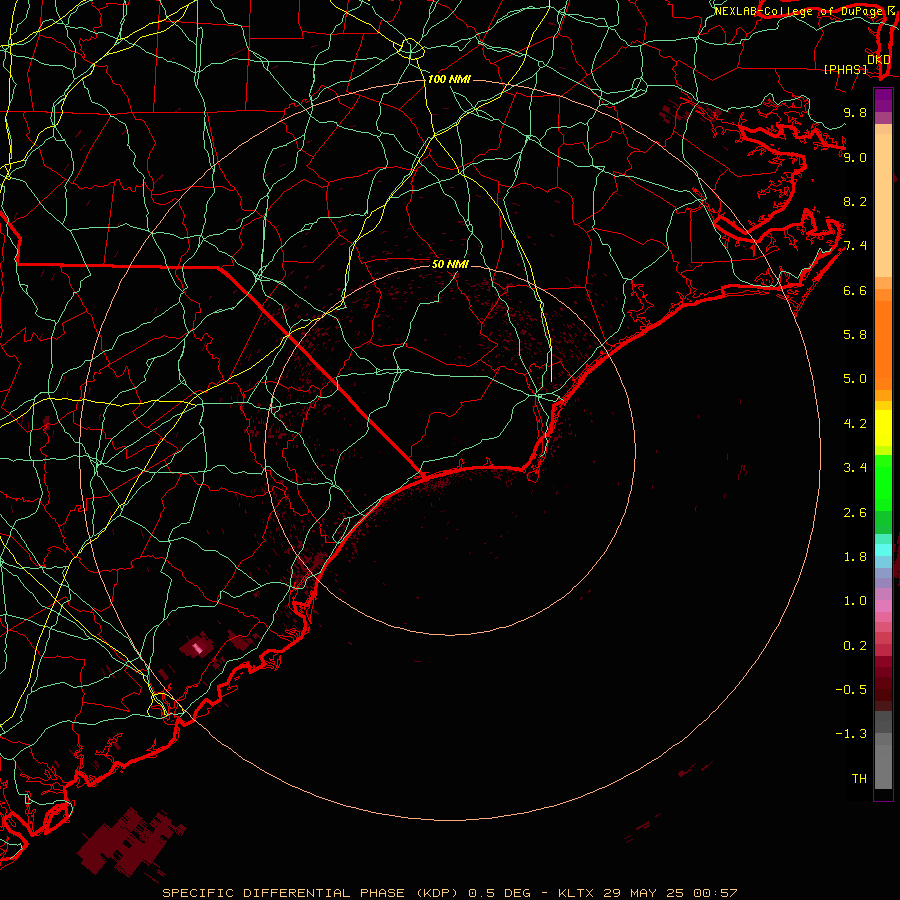The height and width of the screenshot is (900, 900).
Task: Click the 3.4 scale label
Action: coord(855,468)
